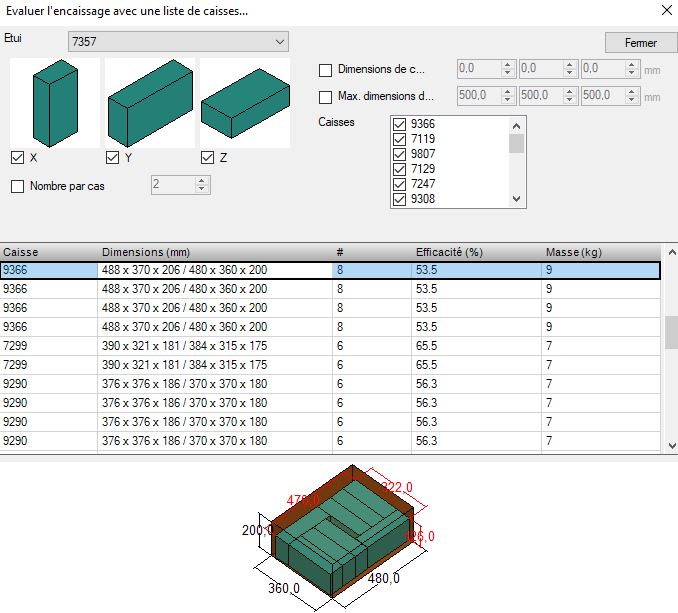The width and height of the screenshot is (678, 613).
Task: Sort by the # column header
Action: tap(372, 252)
